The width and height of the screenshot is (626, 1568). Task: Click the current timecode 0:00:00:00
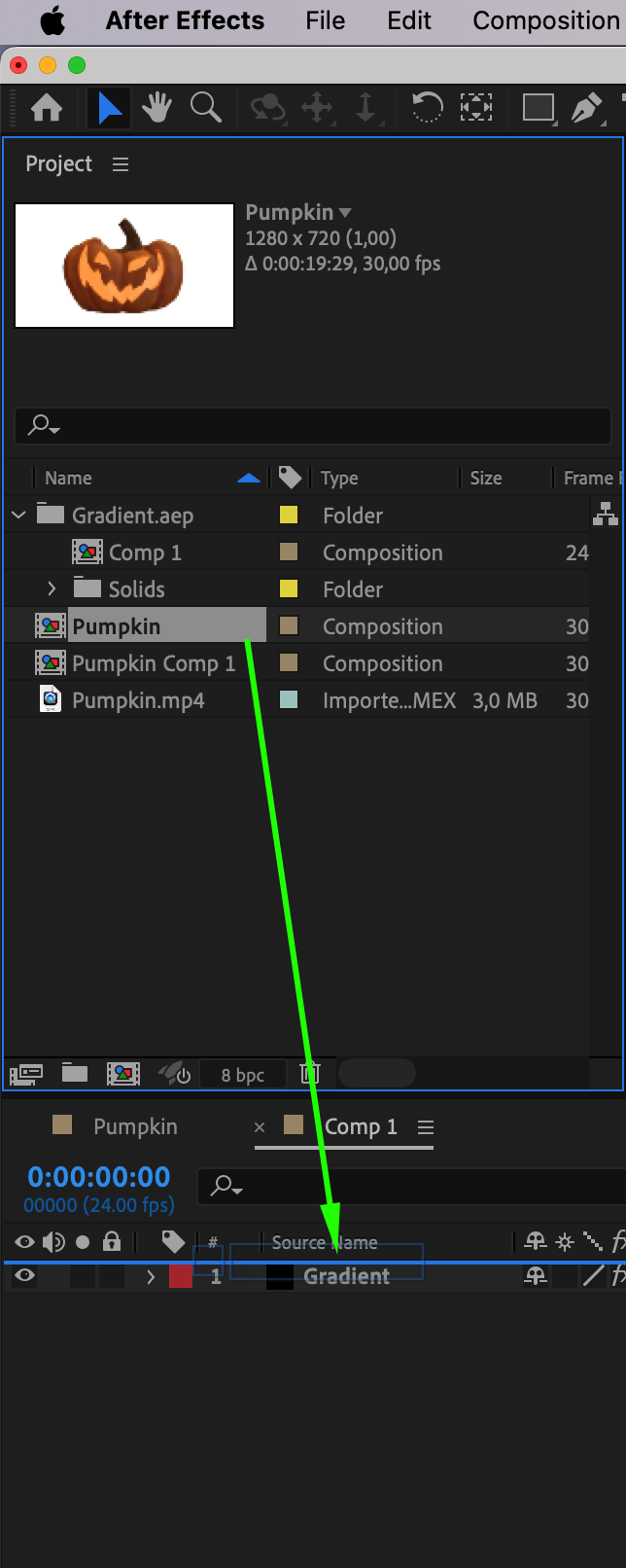[98, 1177]
